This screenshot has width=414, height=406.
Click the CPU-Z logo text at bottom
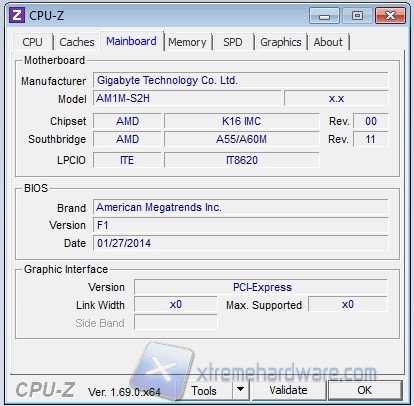pos(45,390)
